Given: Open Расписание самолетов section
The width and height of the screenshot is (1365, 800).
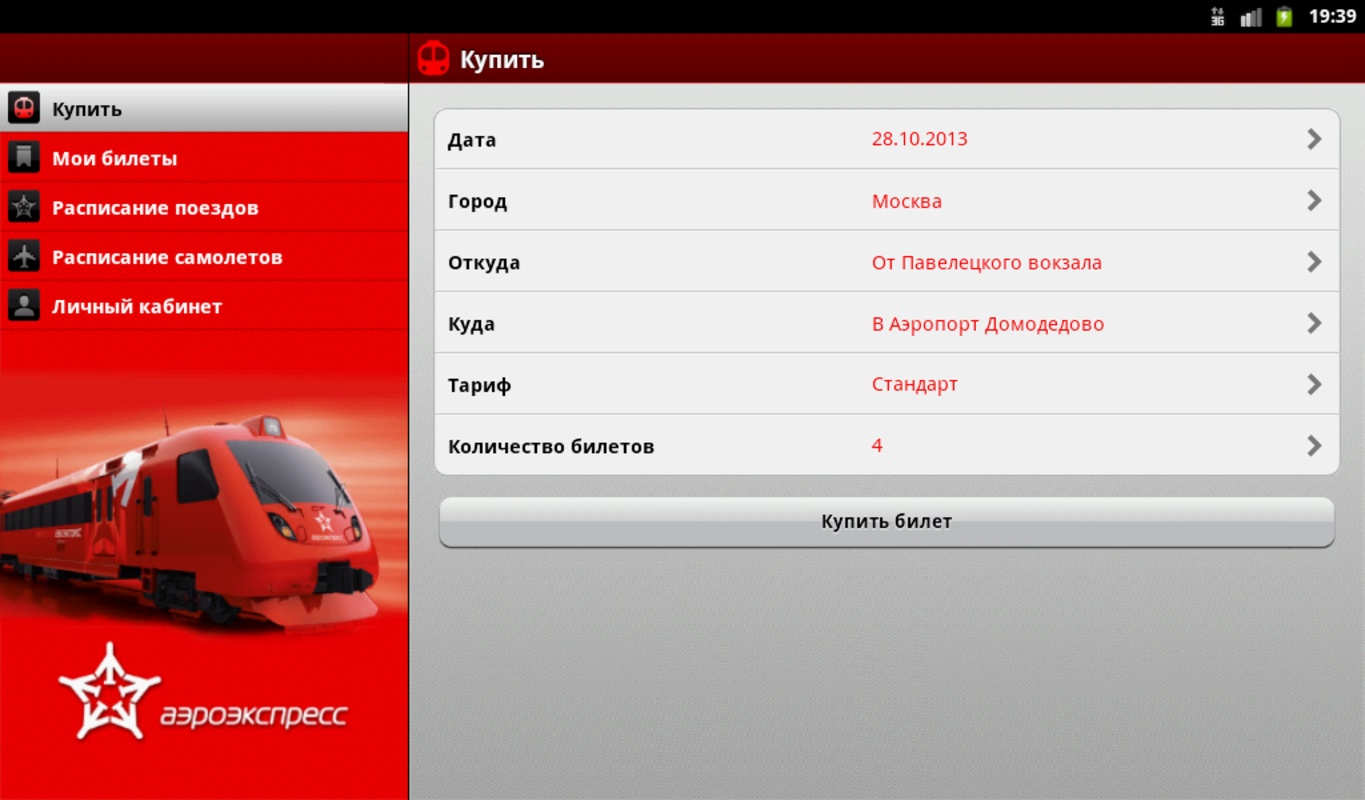Looking at the screenshot, I should click(x=204, y=256).
